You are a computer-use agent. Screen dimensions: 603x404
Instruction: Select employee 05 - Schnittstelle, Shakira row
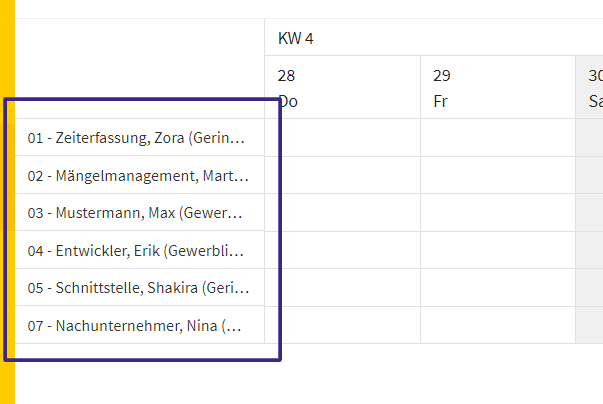(140, 288)
